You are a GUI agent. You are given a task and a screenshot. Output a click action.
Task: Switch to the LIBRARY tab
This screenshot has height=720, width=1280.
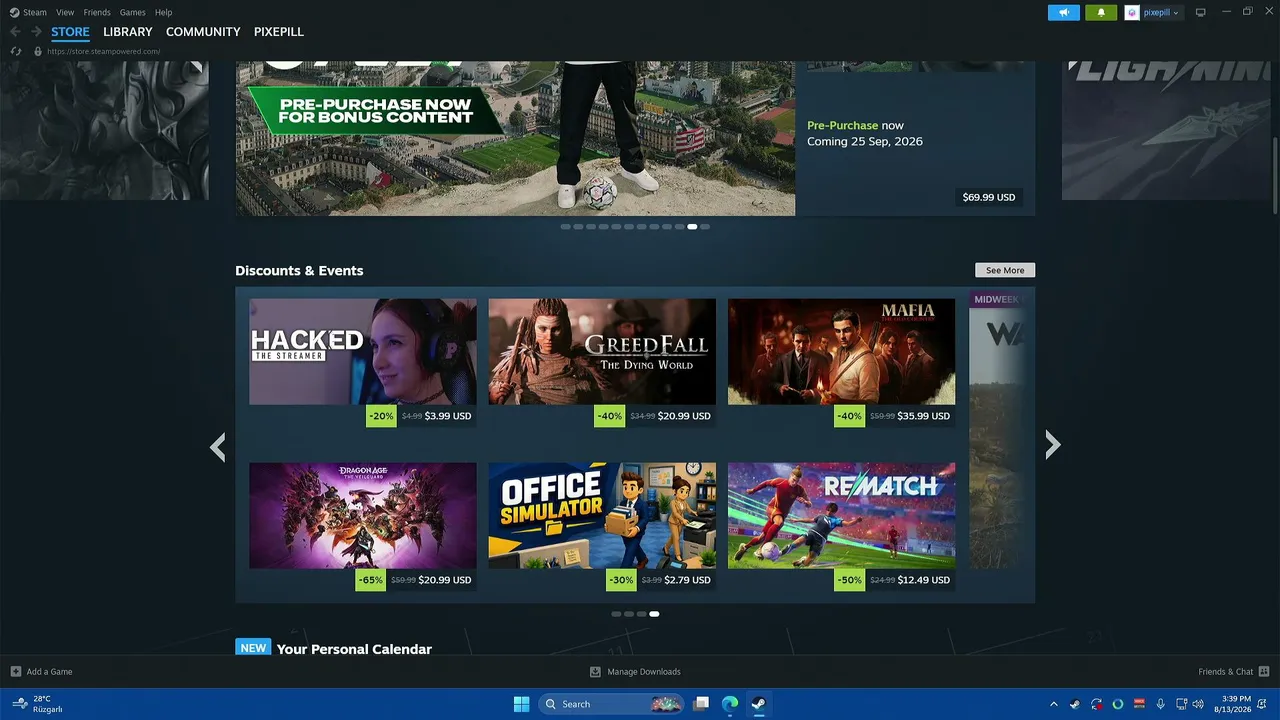pyautogui.click(x=128, y=32)
